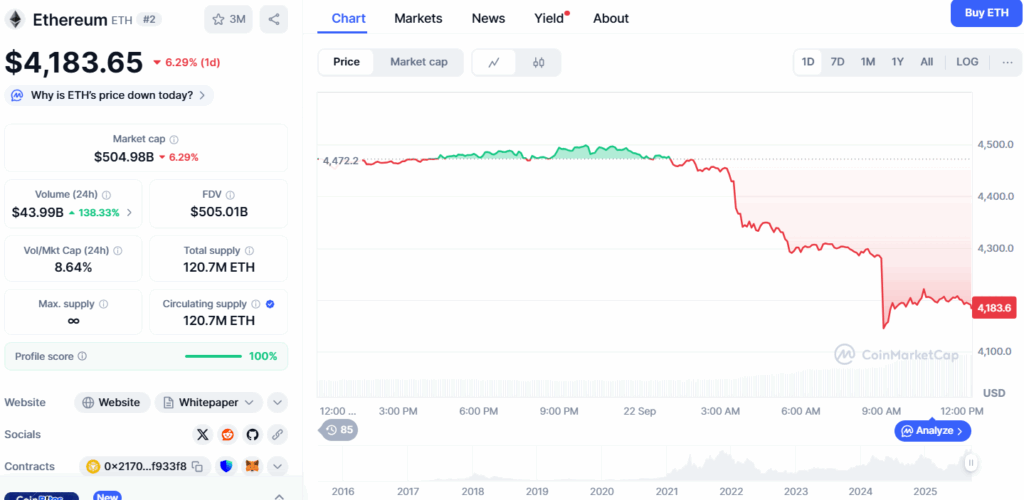Click the info icon beside Max. supply
The width and height of the screenshot is (1024, 500).
103,304
